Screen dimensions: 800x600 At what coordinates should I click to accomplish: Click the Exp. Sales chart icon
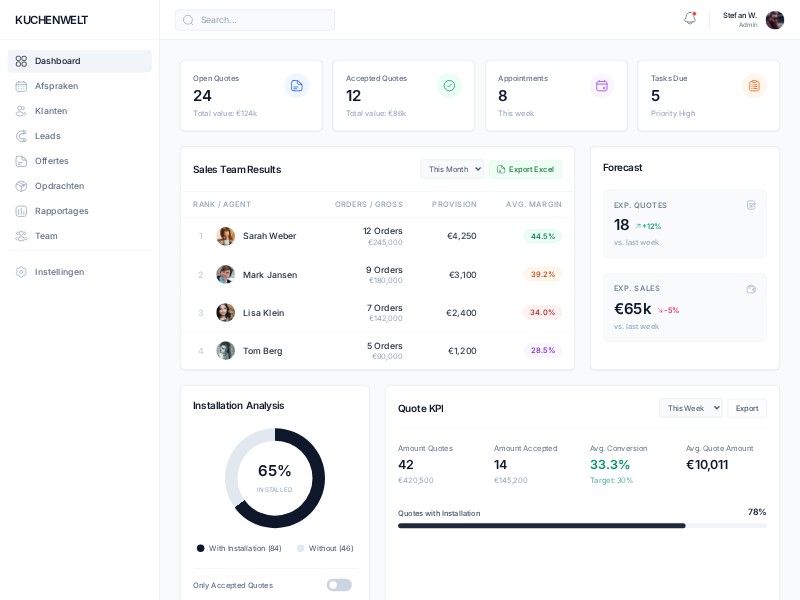[x=751, y=289]
